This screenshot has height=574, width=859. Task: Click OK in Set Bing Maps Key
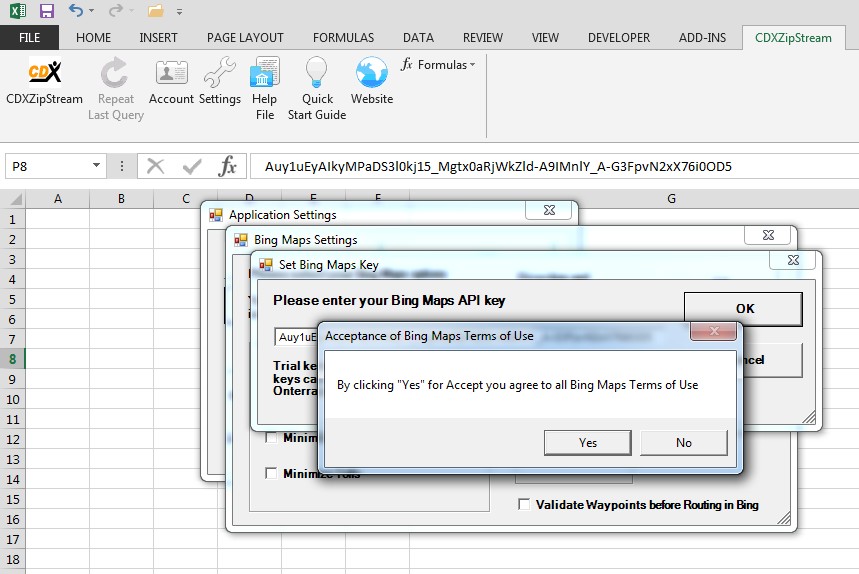pos(745,308)
